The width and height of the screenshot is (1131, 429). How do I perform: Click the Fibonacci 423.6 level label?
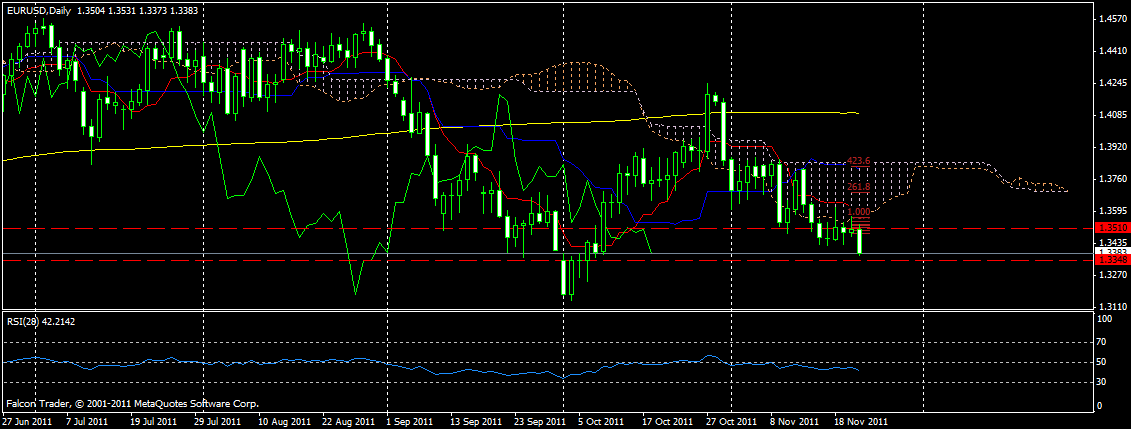(x=859, y=160)
